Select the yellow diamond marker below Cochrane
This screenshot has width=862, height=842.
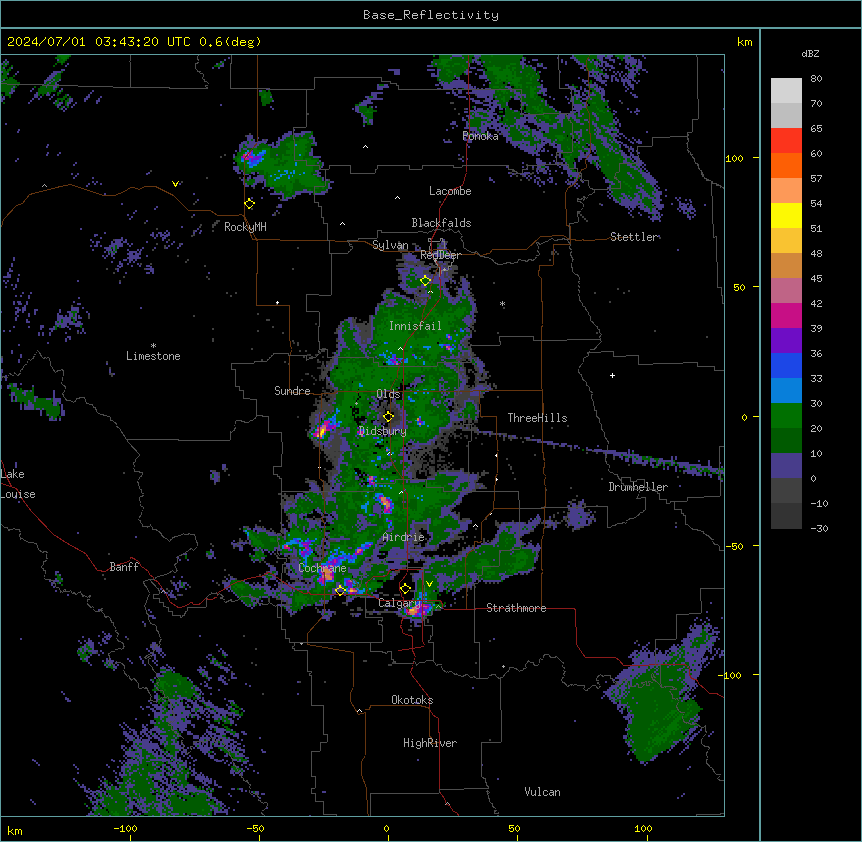(340, 591)
